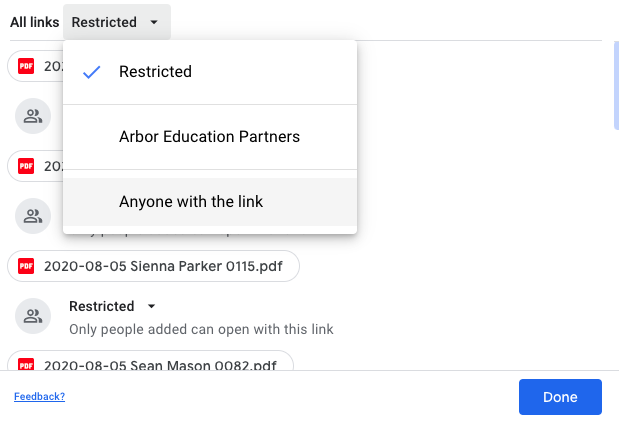Screen dimensions: 619x422
Task: Expand Restricted dropdown for Sienna Parker file
Action: 113,306
